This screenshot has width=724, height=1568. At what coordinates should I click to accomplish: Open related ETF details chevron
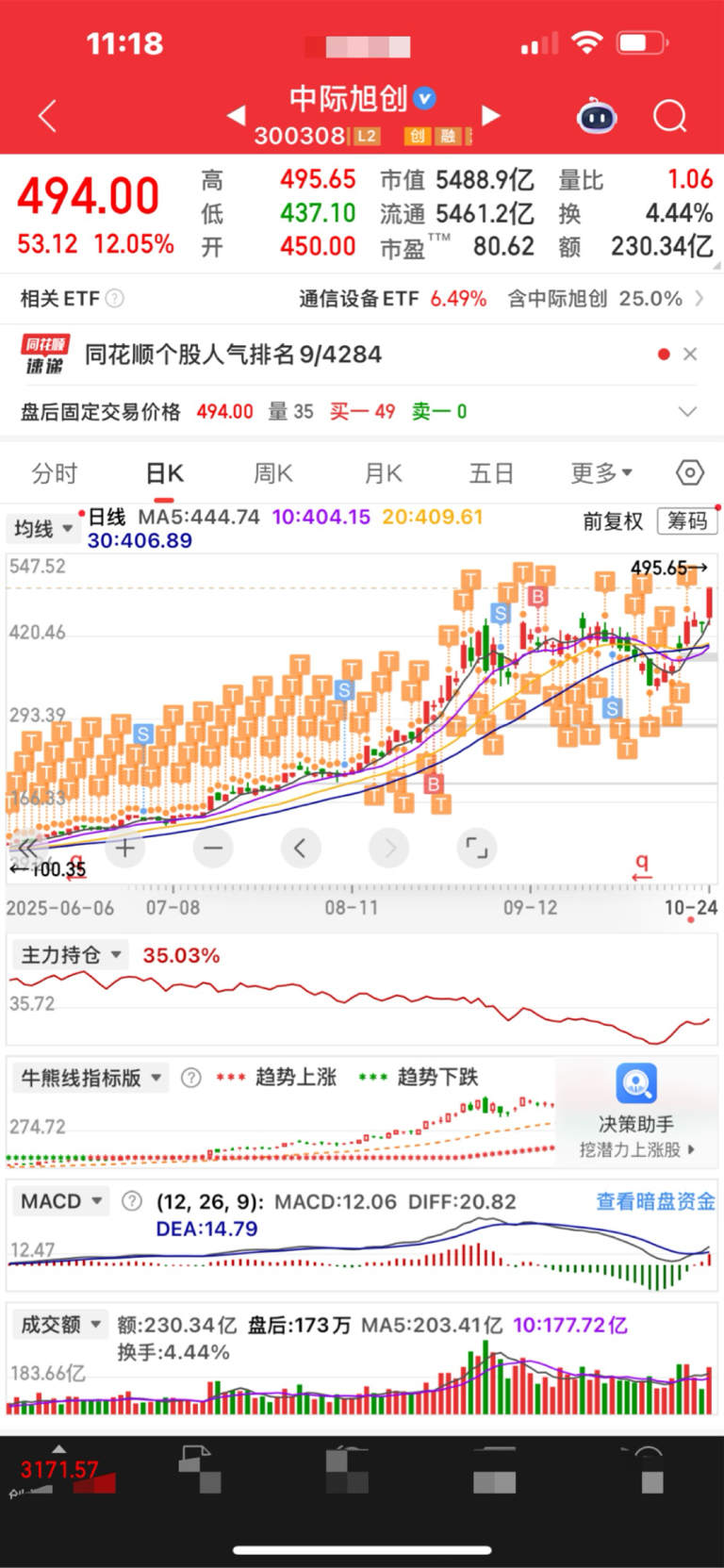point(699,298)
